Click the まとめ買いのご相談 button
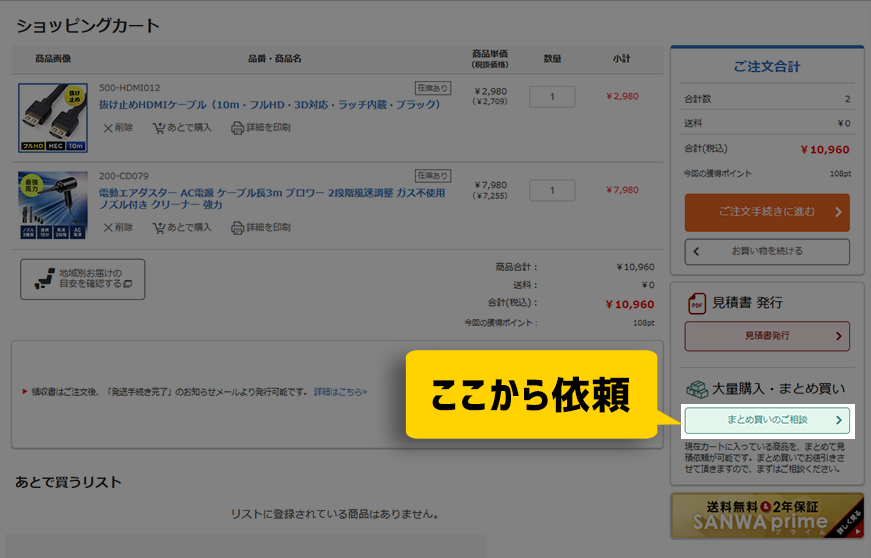This screenshot has width=871, height=558. pyautogui.click(x=767, y=420)
